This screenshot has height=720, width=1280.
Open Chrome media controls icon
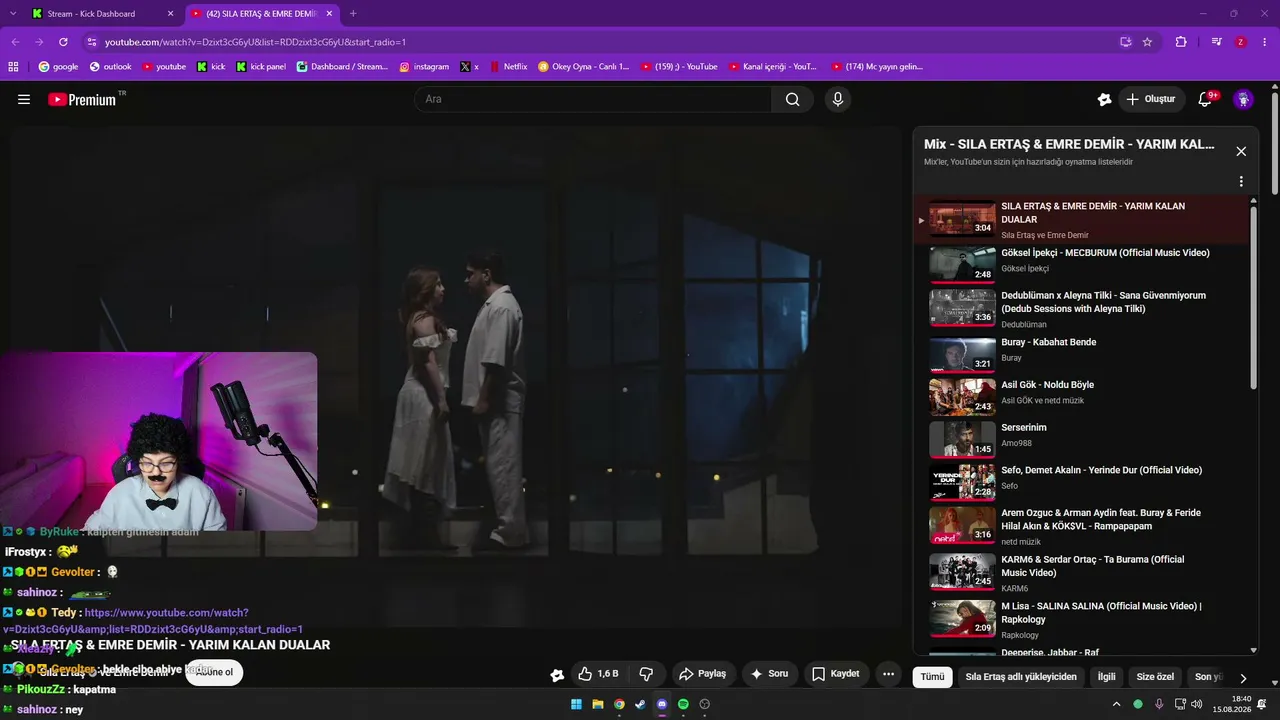(1216, 42)
